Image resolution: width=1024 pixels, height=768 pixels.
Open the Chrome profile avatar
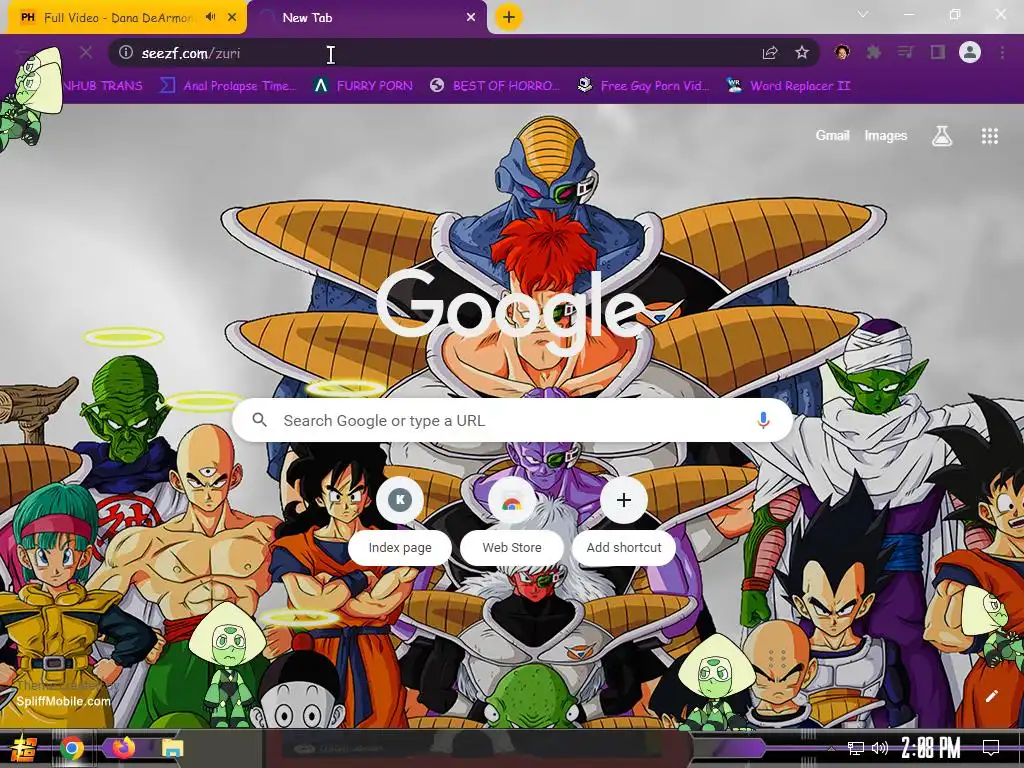pos(970,52)
